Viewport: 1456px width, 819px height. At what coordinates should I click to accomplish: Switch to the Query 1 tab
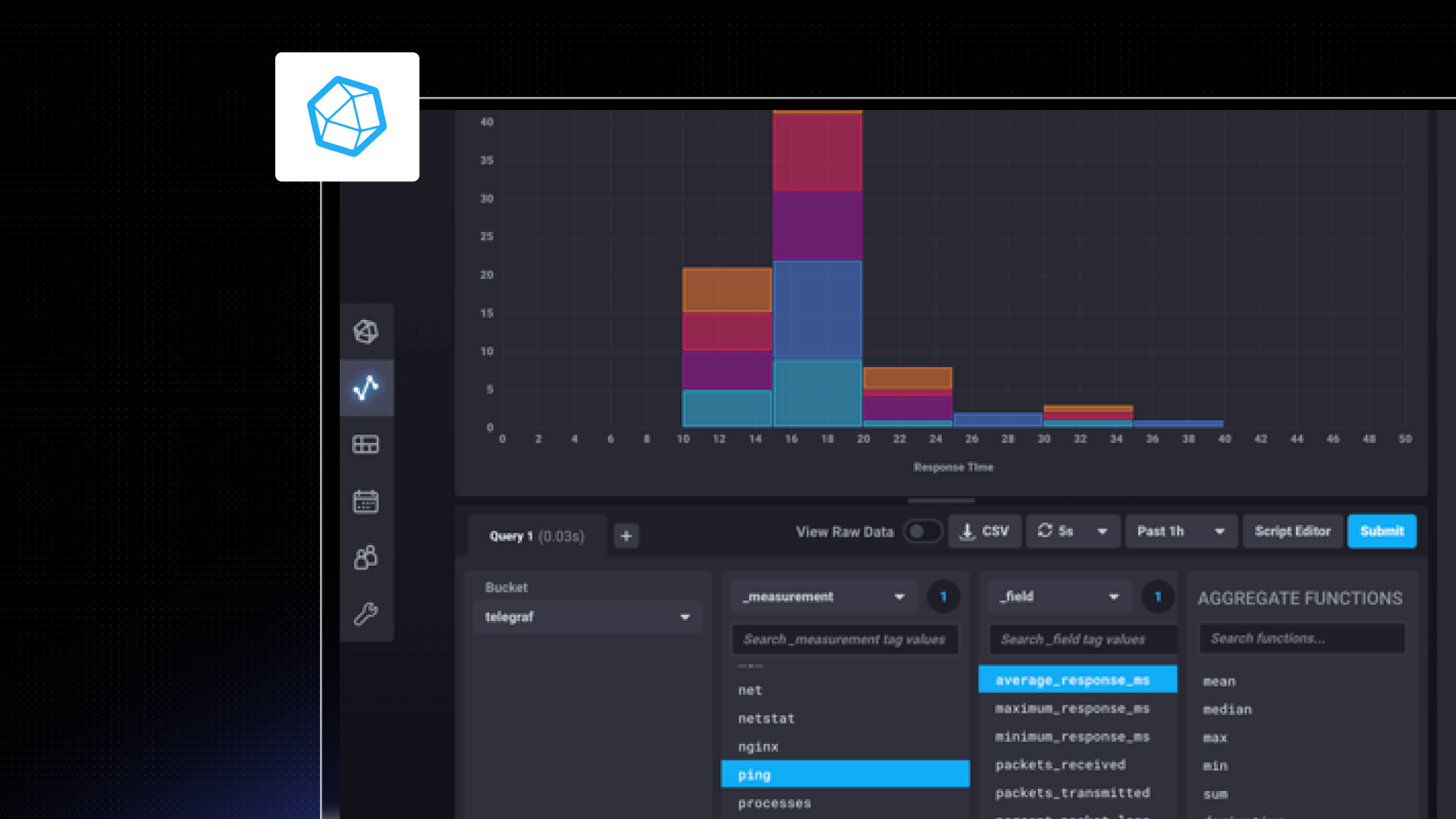[536, 536]
